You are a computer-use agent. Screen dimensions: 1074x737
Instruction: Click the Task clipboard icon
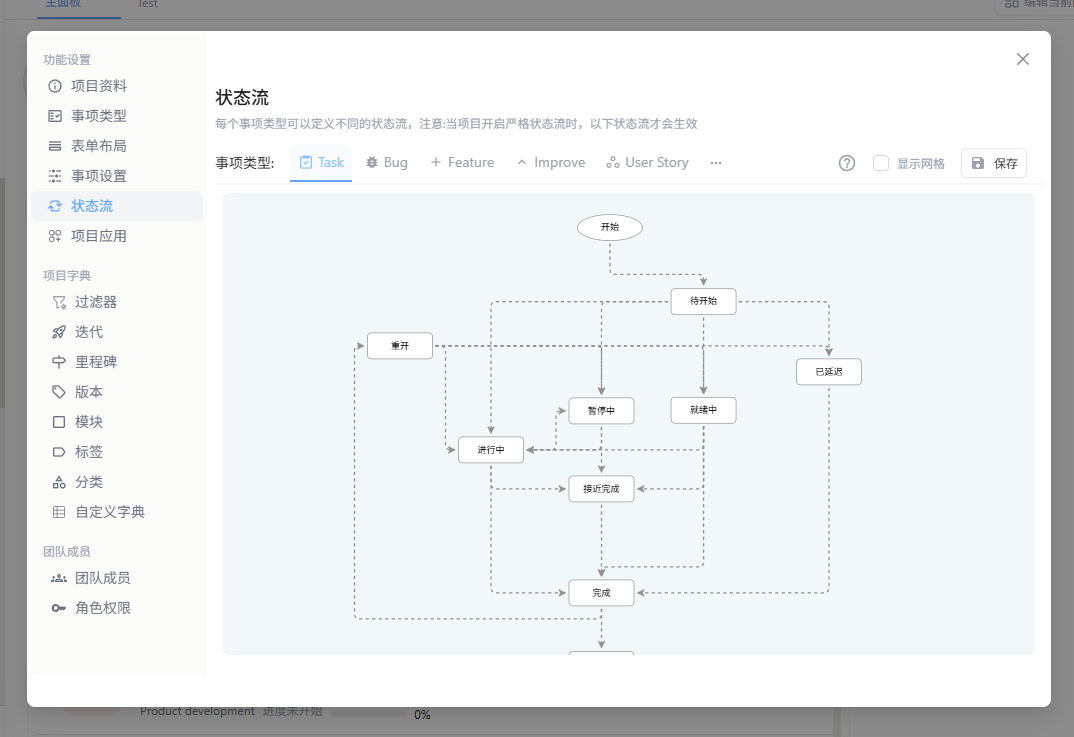tap(306, 162)
